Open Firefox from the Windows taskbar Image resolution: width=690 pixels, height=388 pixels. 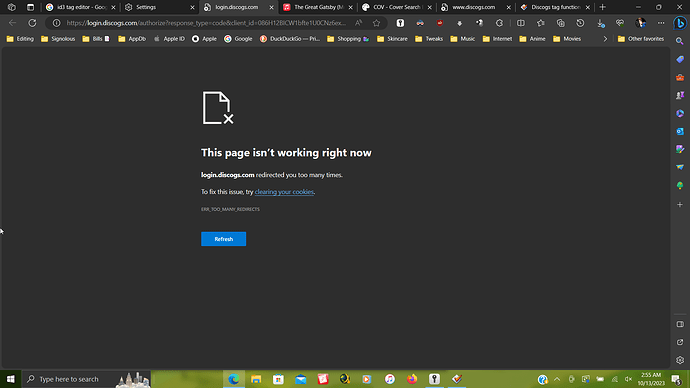click(412, 379)
